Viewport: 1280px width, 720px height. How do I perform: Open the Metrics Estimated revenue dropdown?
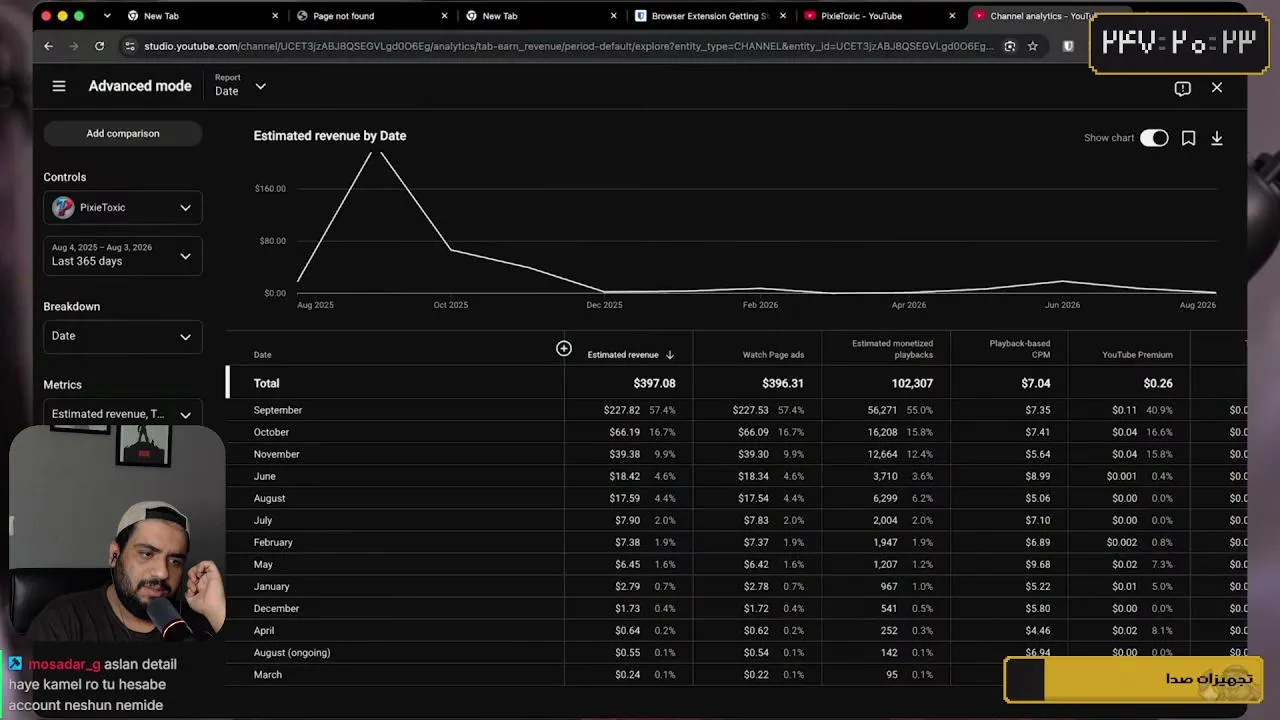pos(123,413)
